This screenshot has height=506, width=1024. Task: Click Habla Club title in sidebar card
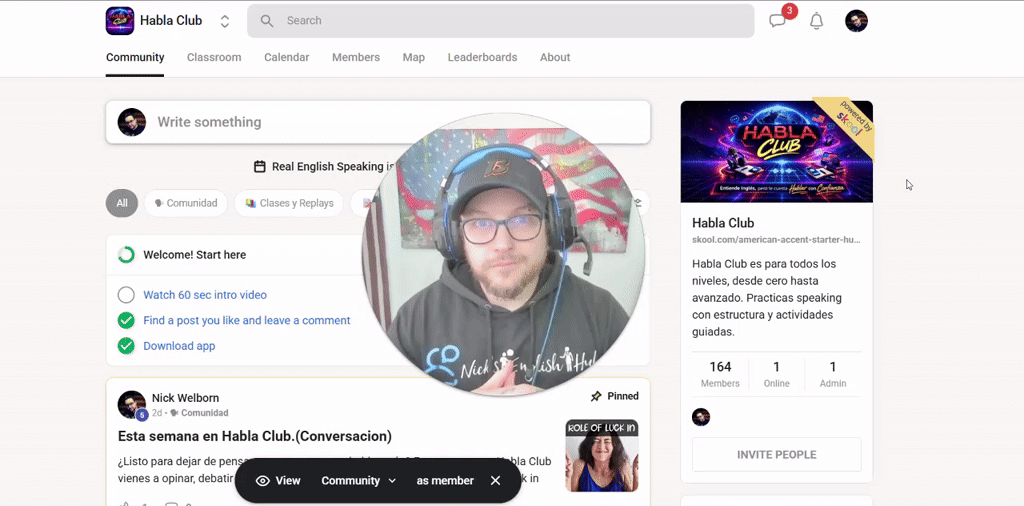[723, 223]
